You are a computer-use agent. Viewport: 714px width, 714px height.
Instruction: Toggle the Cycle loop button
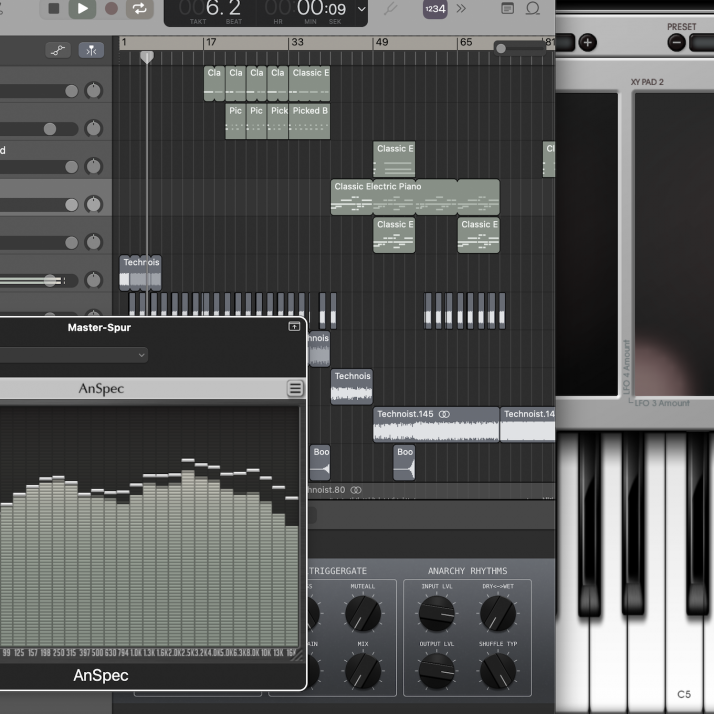pyautogui.click(x=140, y=9)
